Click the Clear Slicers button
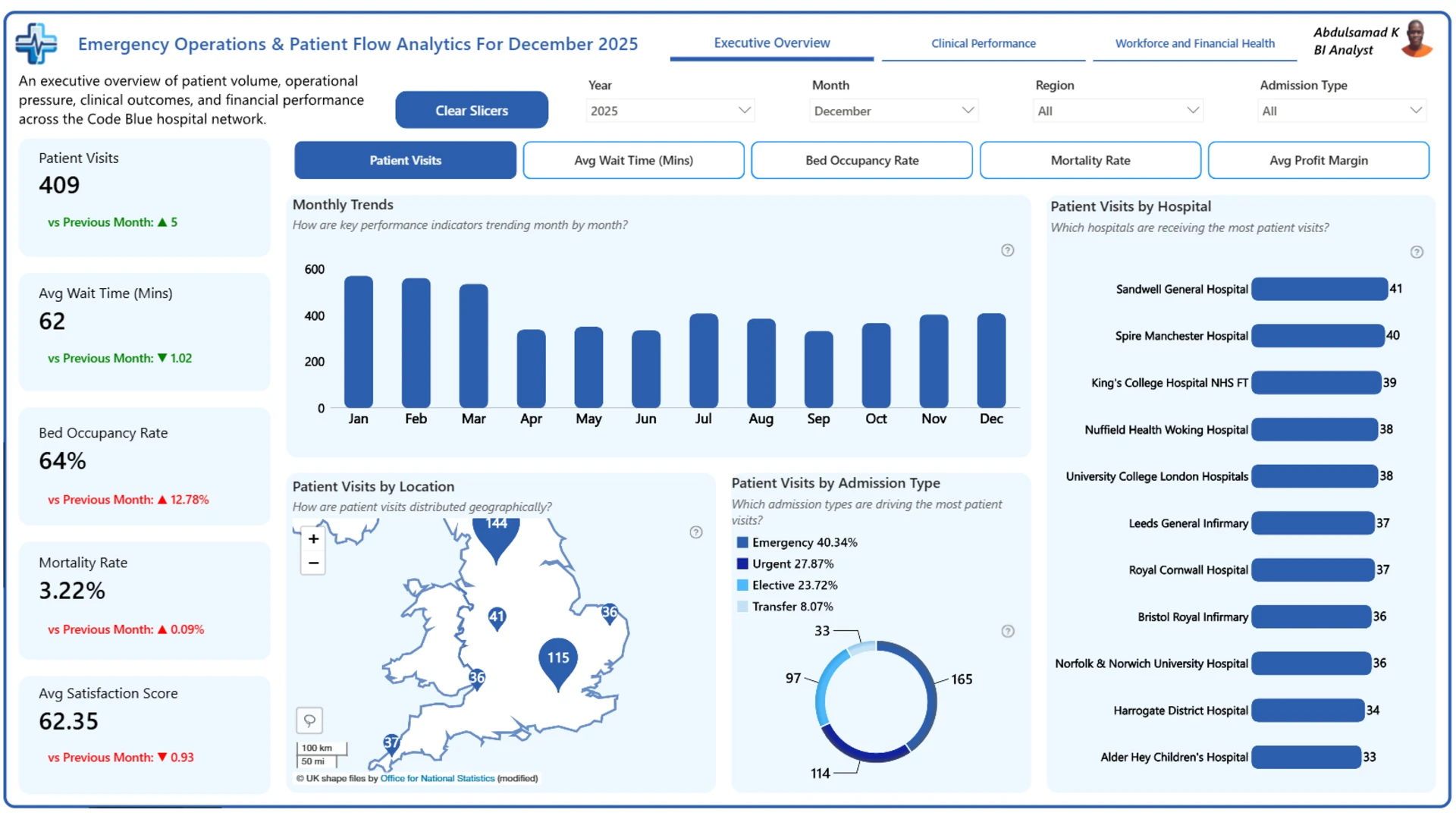The image size is (1456, 819). tap(472, 111)
